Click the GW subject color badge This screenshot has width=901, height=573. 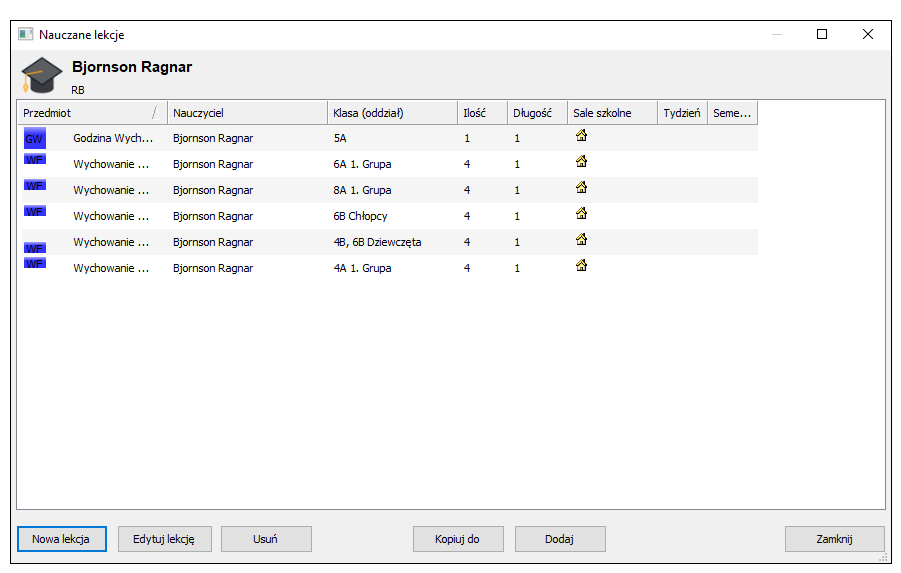tap(34, 139)
